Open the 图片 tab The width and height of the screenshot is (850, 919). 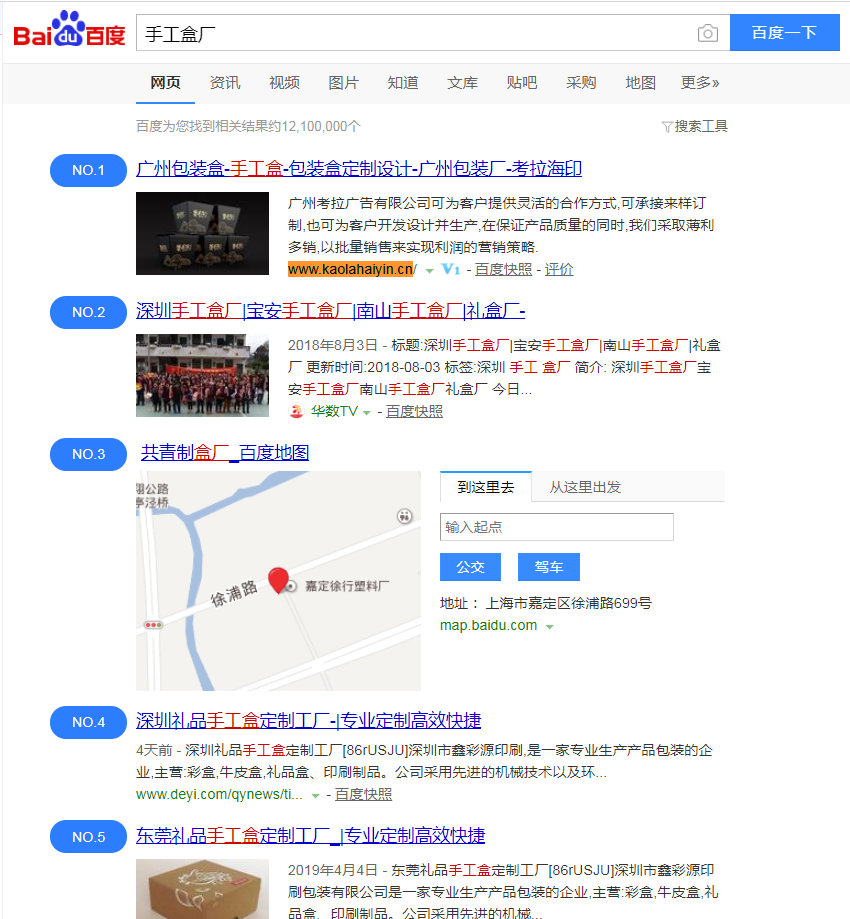(x=344, y=83)
